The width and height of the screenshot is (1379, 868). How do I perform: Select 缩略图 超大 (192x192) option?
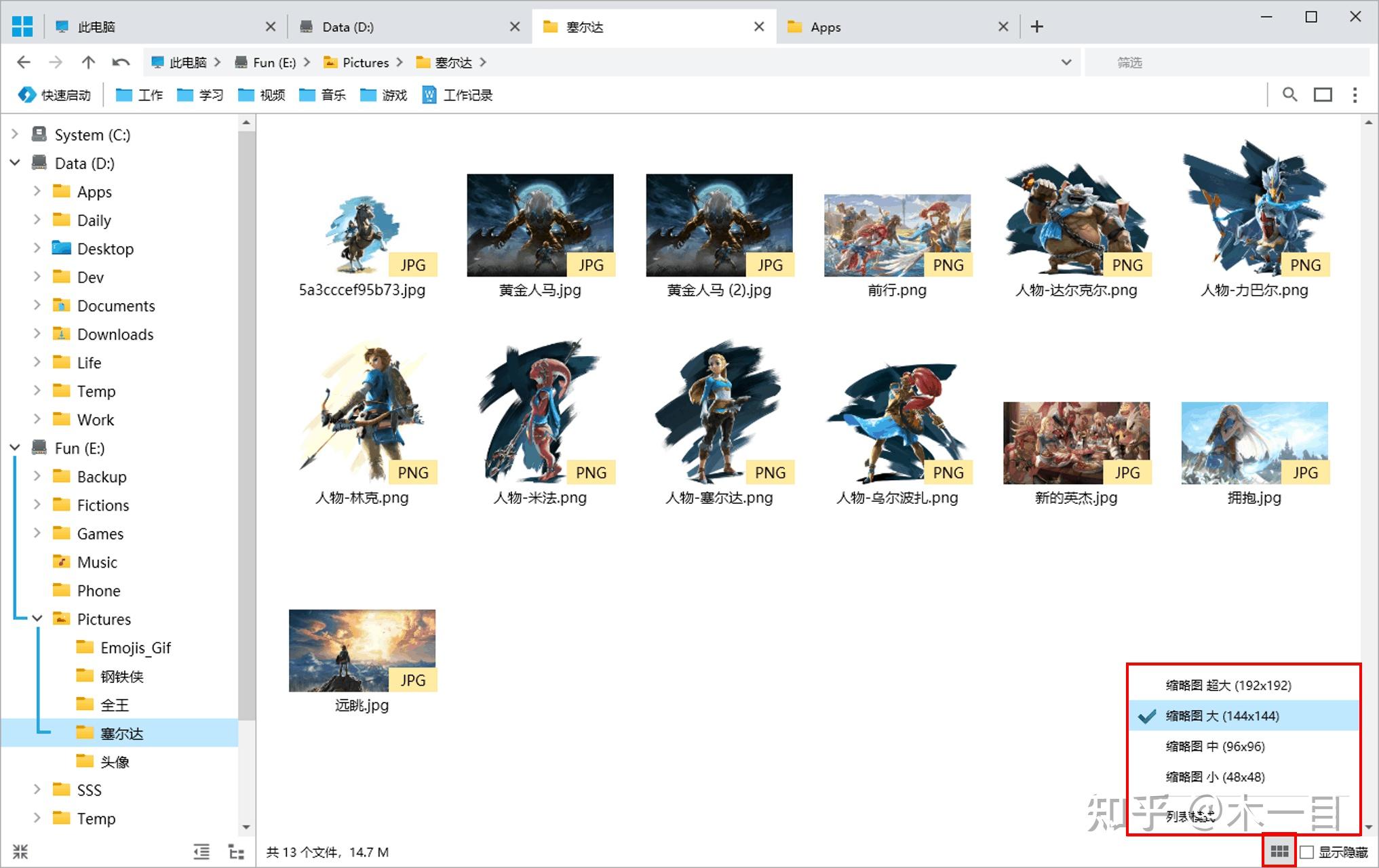[1243, 685]
